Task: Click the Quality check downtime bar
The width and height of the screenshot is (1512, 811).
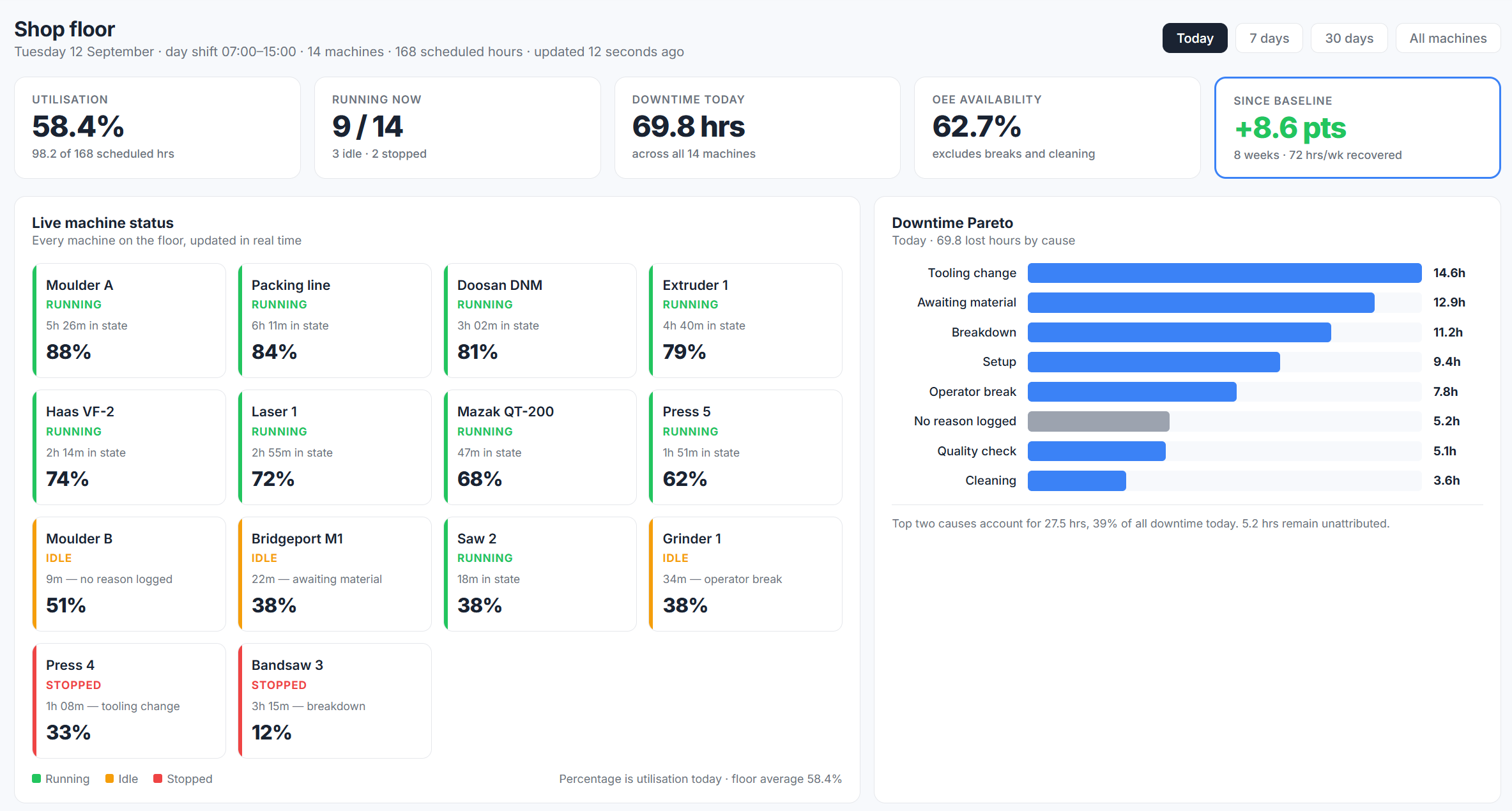Action: pyautogui.click(x=1097, y=451)
